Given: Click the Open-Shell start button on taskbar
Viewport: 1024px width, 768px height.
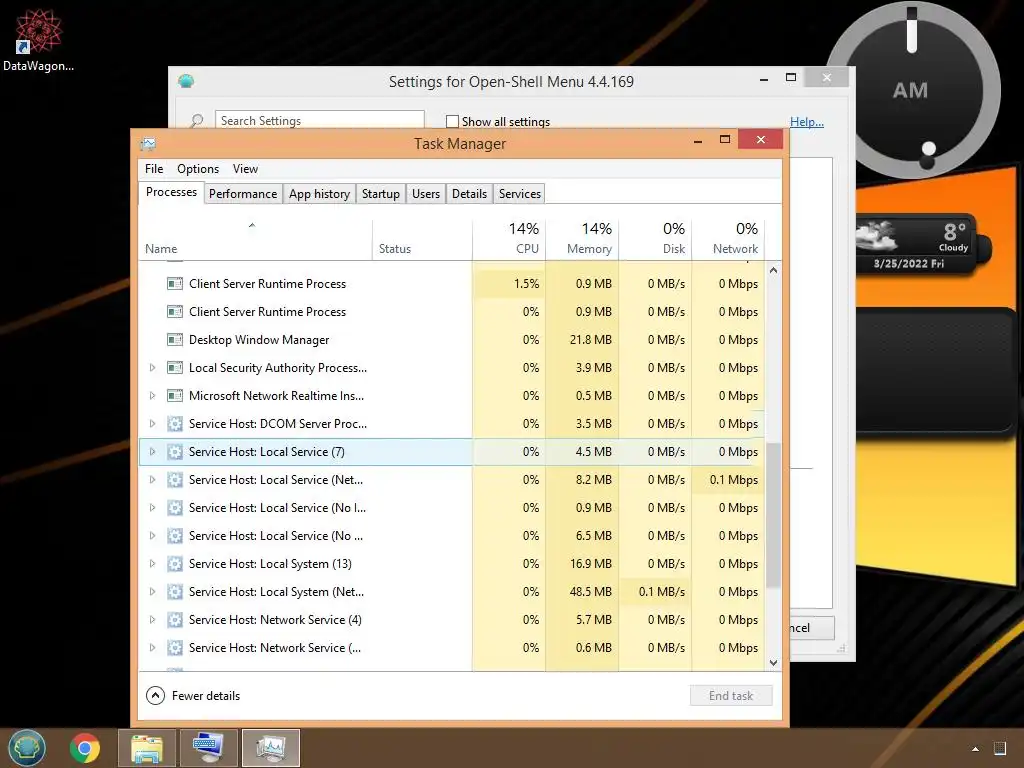Looking at the screenshot, I should pyautogui.click(x=27, y=747).
